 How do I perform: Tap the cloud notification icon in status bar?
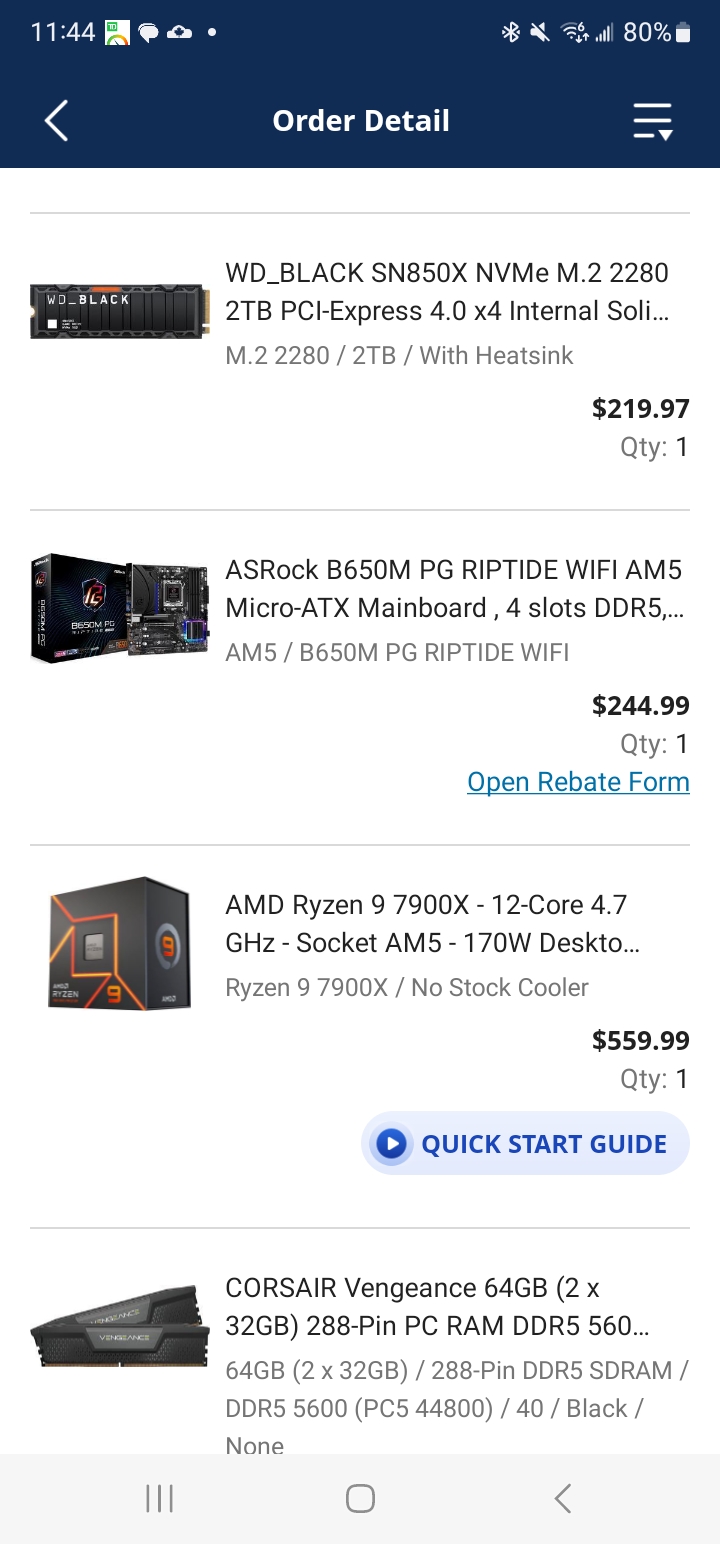click(179, 33)
